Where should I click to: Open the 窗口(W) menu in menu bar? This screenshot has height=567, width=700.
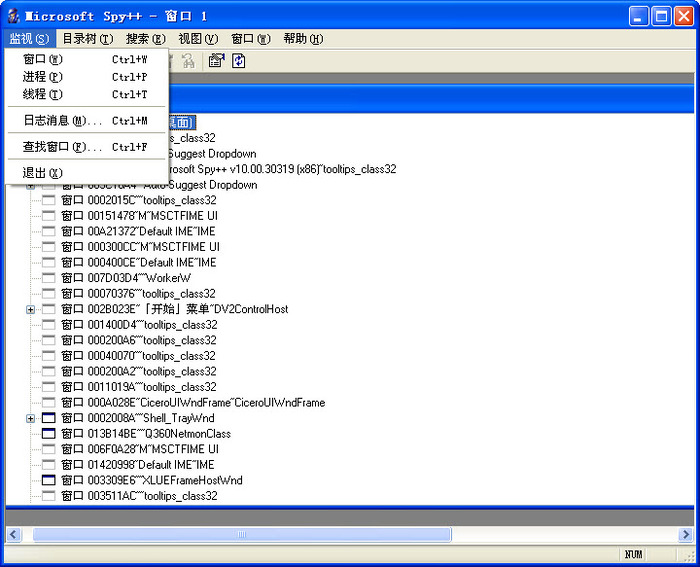pos(251,39)
